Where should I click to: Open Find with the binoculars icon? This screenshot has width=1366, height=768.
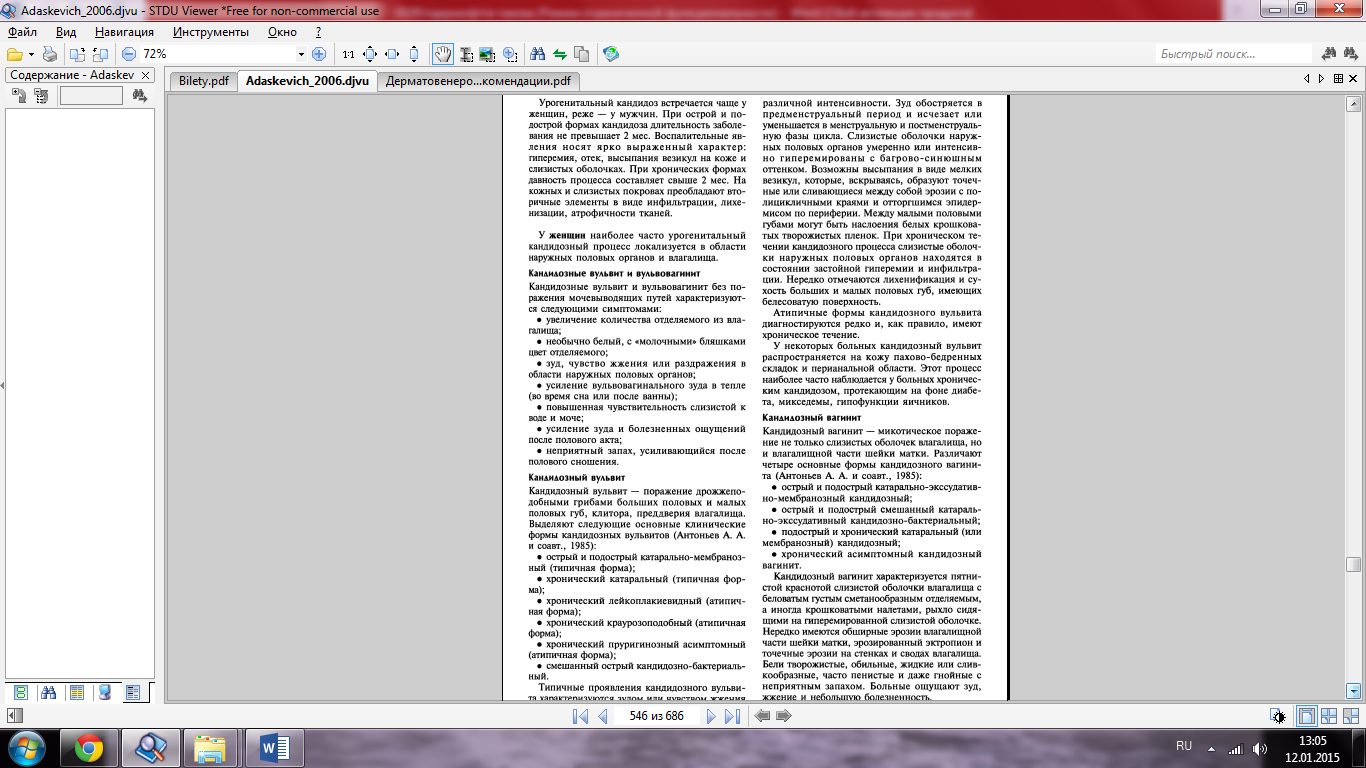click(538, 54)
